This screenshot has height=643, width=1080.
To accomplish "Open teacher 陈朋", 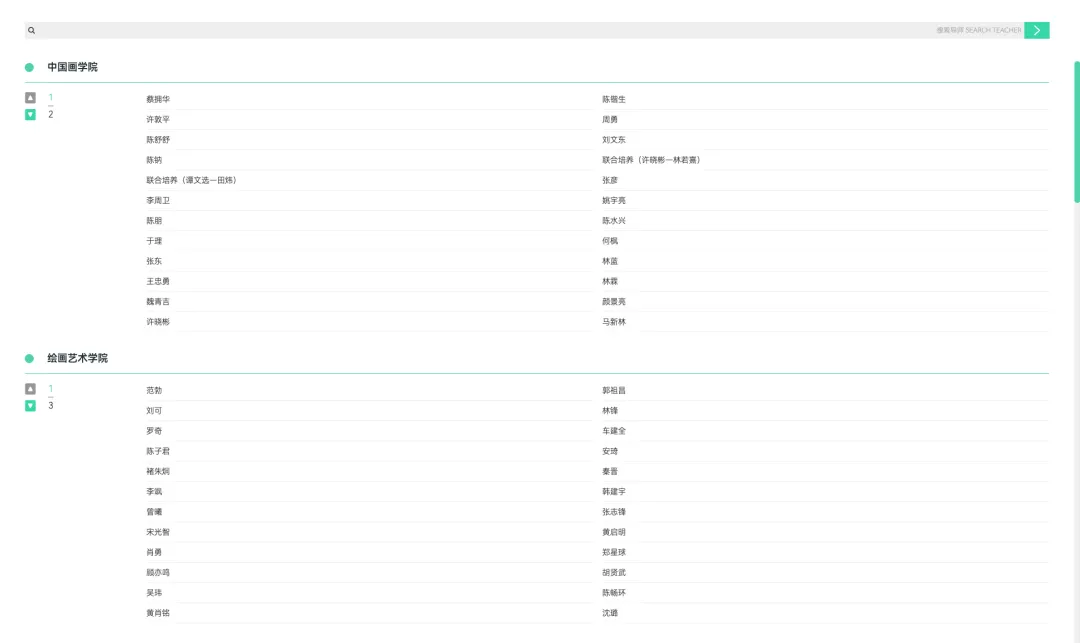I will click(x=154, y=221).
